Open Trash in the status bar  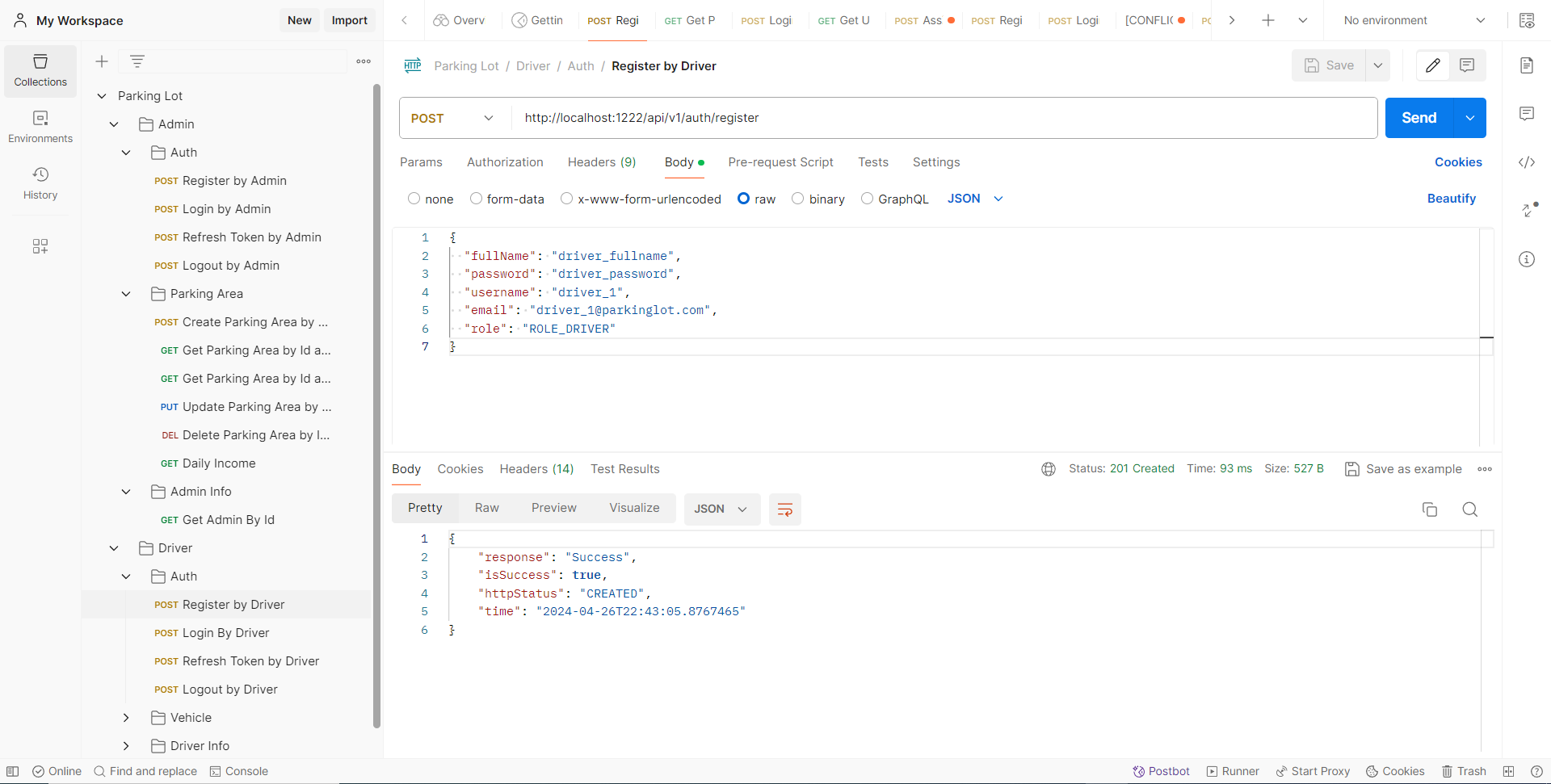(x=1464, y=771)
